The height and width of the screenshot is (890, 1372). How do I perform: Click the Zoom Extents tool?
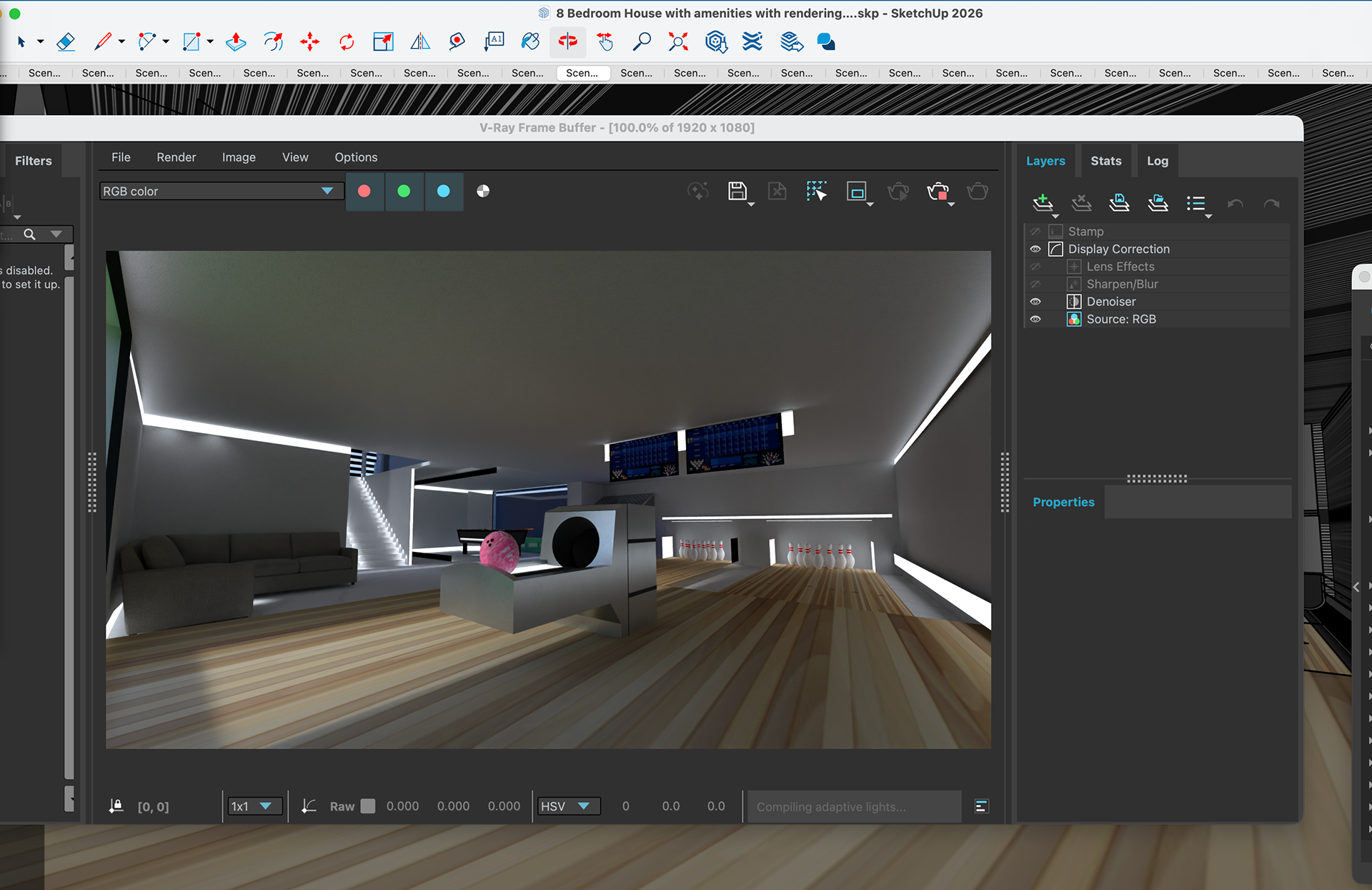pyautogui.click(x=678, y=42)
